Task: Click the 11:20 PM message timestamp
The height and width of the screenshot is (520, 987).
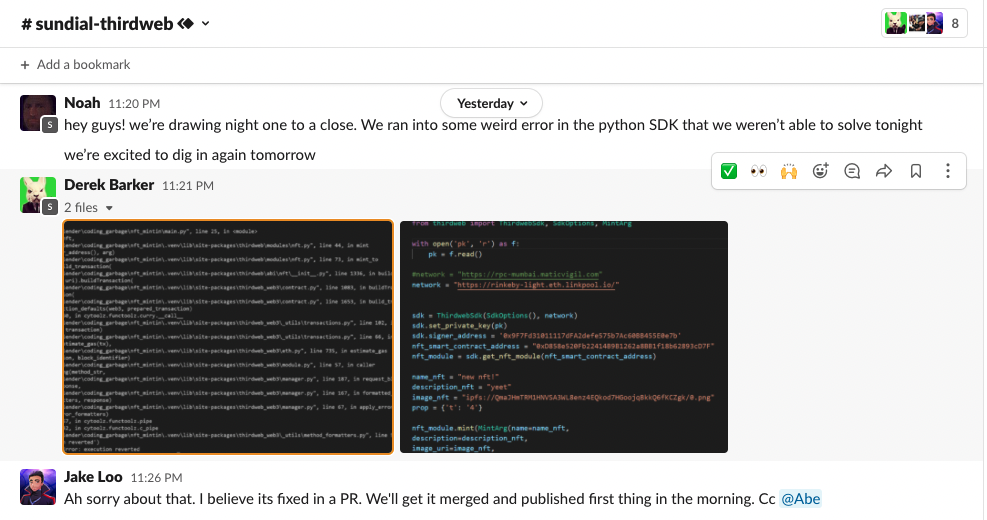Action: 134,104
